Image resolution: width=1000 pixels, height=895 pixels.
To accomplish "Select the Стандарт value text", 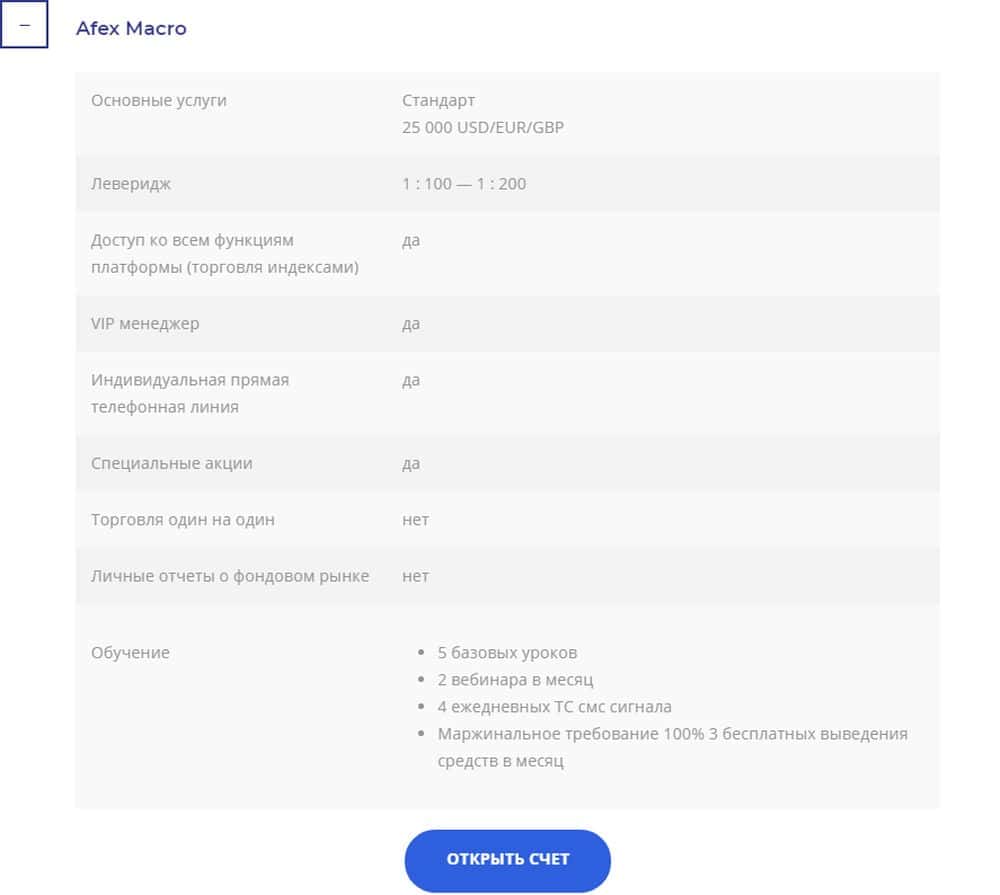I will point(439,100).
